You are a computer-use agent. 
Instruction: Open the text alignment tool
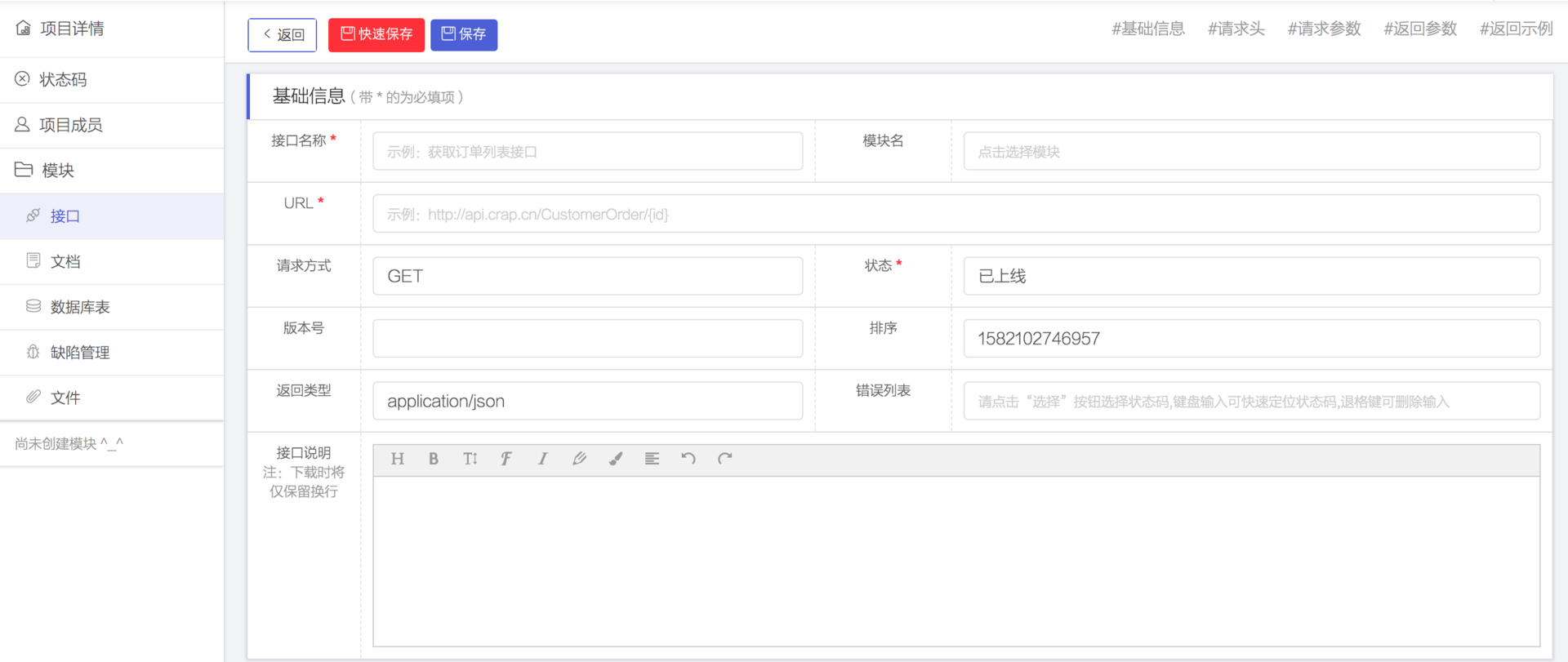coord(652,459)
